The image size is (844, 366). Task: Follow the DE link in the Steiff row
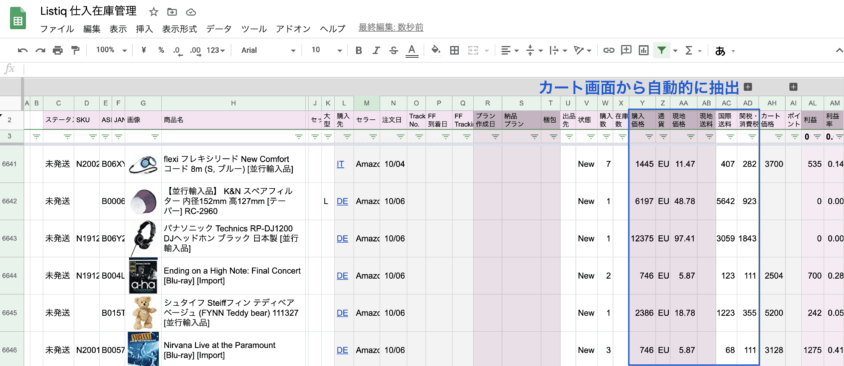point(342,313)
